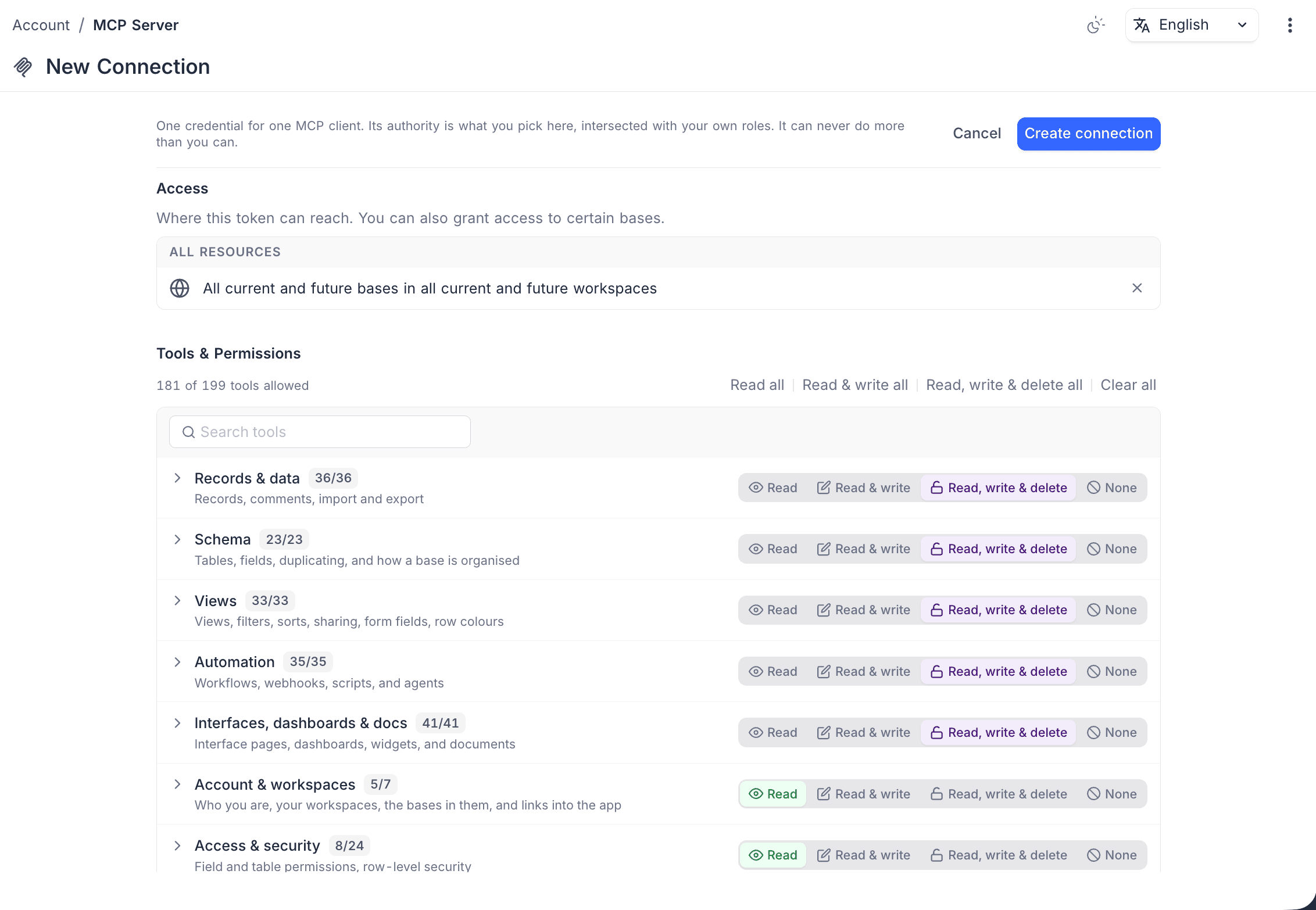Apply Read, write & delete all permissions
The height and width of the screenshot is (910, 1316).
[x=1004, y=385]
